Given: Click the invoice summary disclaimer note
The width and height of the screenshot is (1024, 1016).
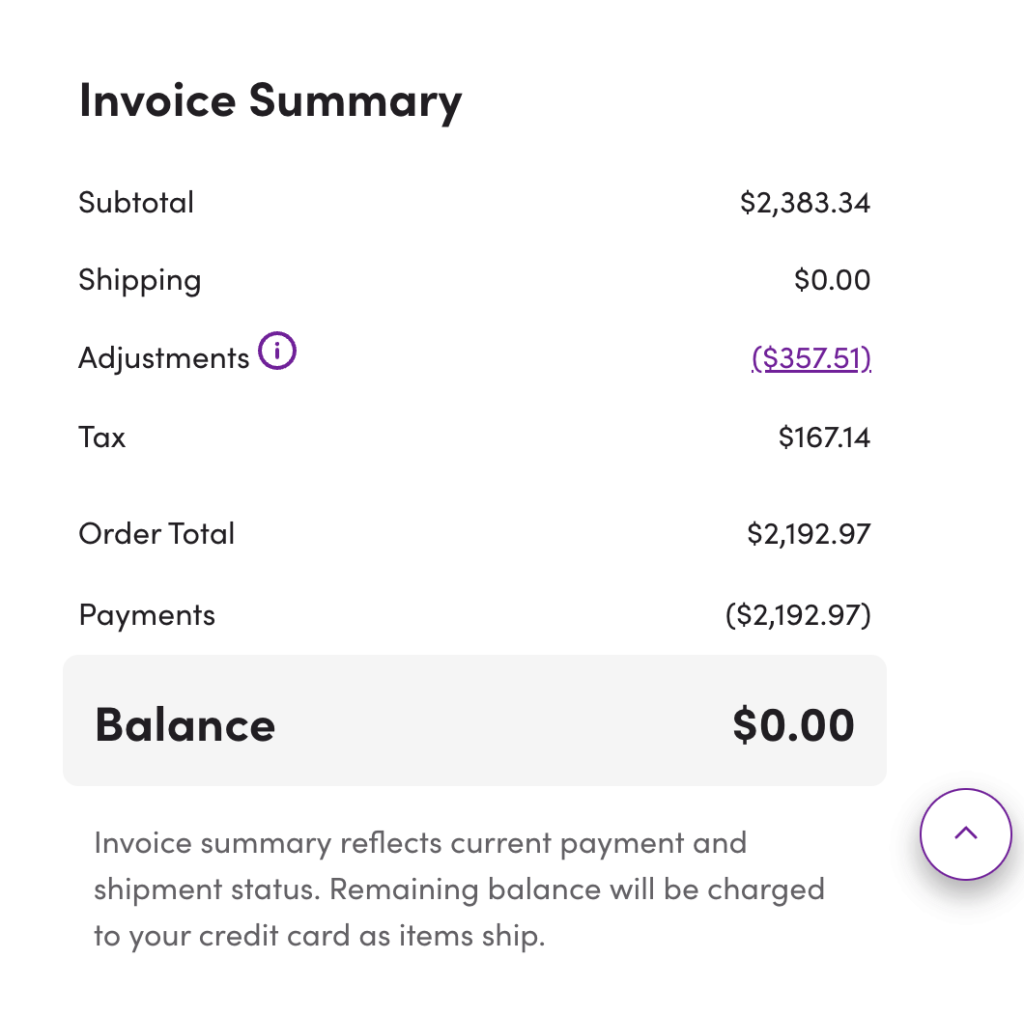Looking at the screenshot, I should click(420, 843).
